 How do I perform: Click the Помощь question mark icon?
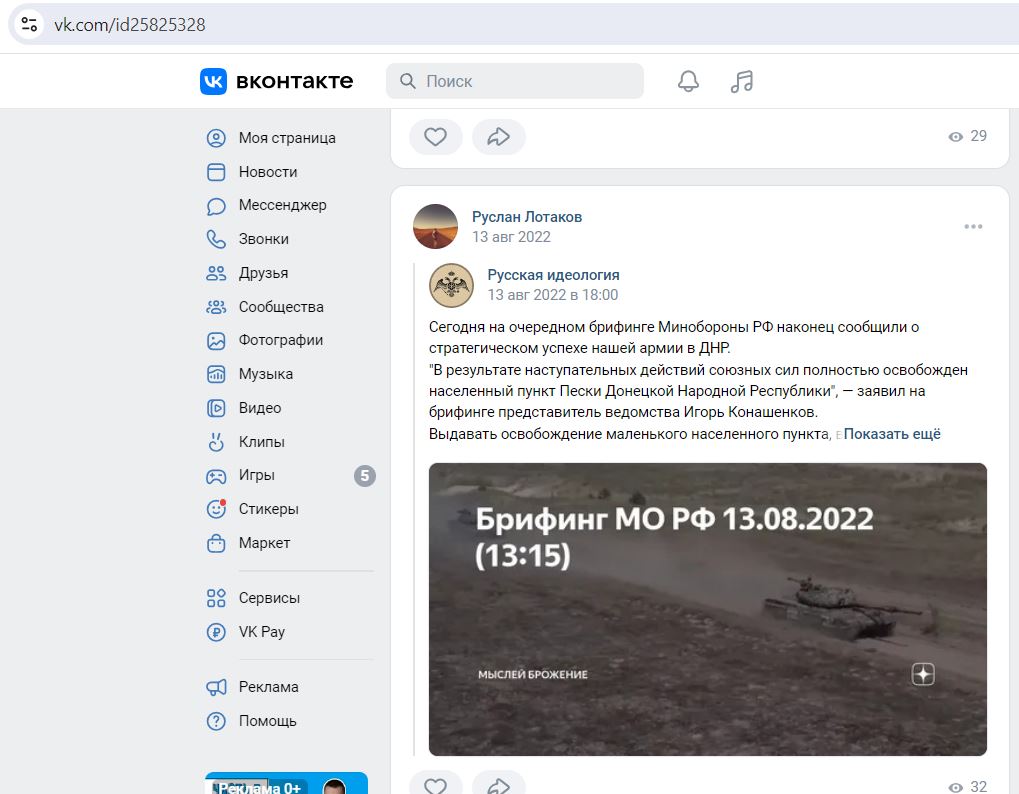click(x=216, y=721)
